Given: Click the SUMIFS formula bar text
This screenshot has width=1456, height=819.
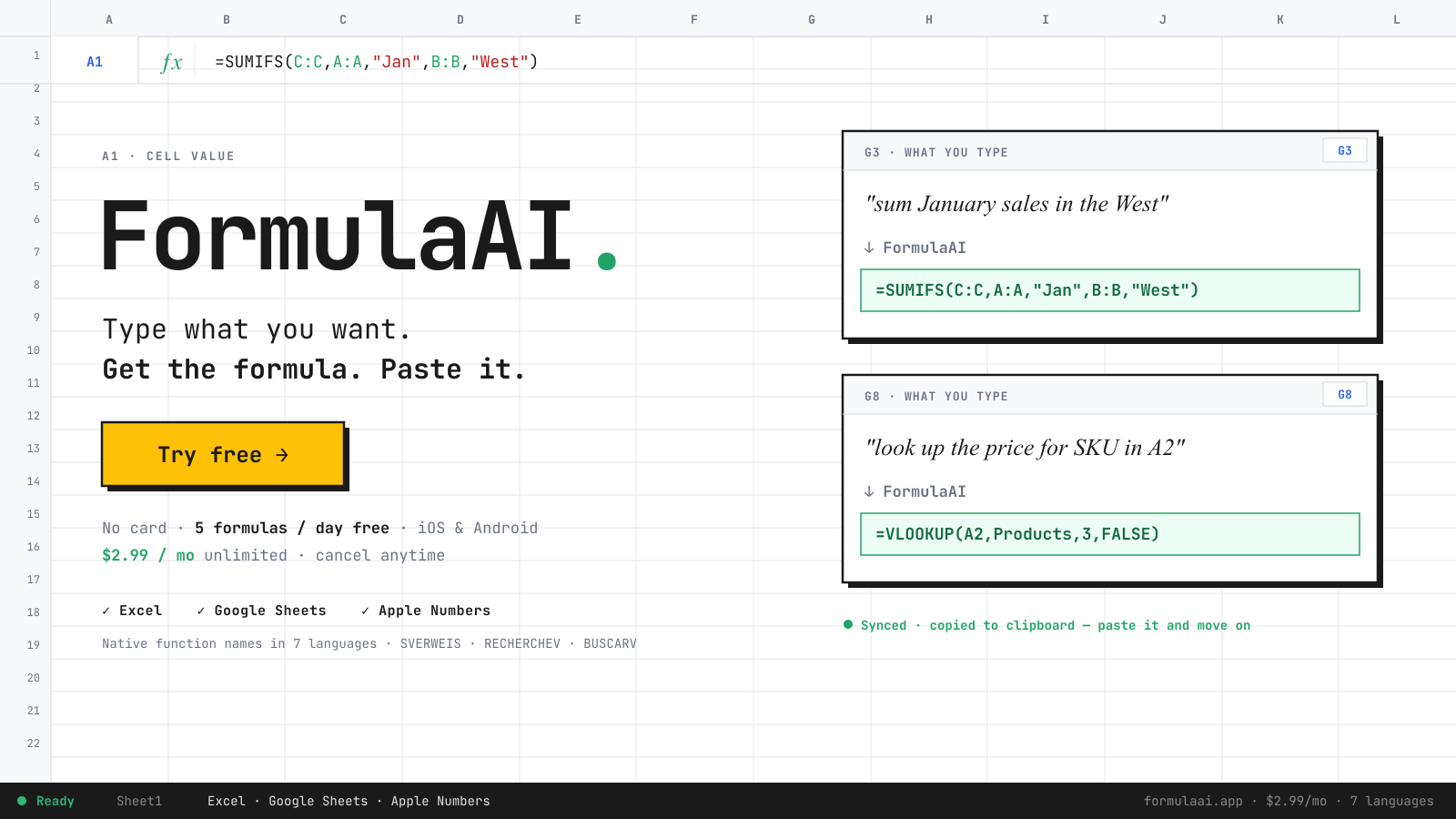Looking at the screenshot, I should point(377,62).
